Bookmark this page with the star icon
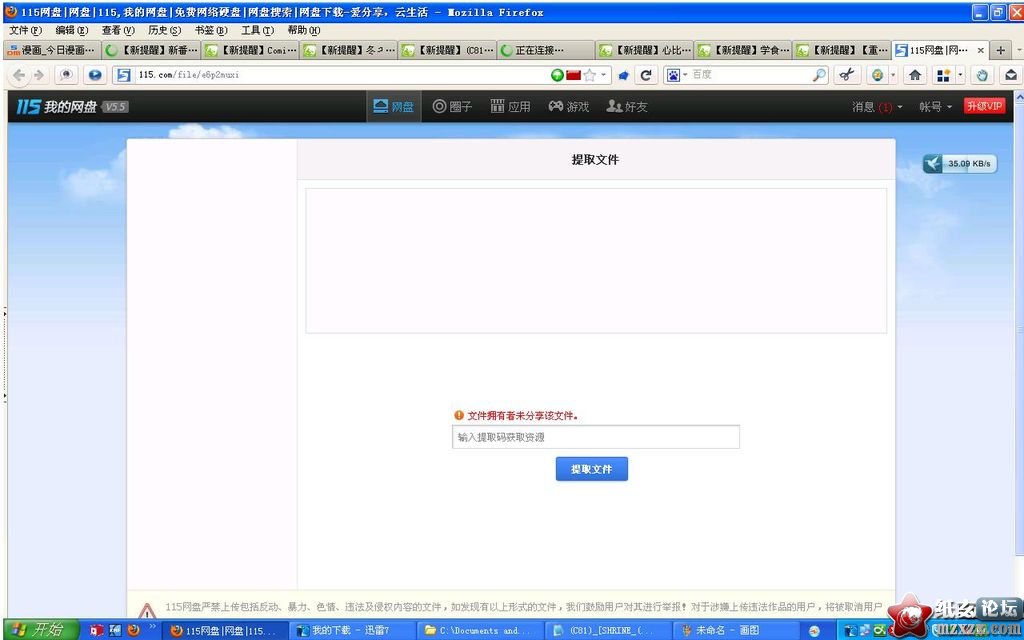The width and height of the screenshot is (1024, 640). coord(590,75)
